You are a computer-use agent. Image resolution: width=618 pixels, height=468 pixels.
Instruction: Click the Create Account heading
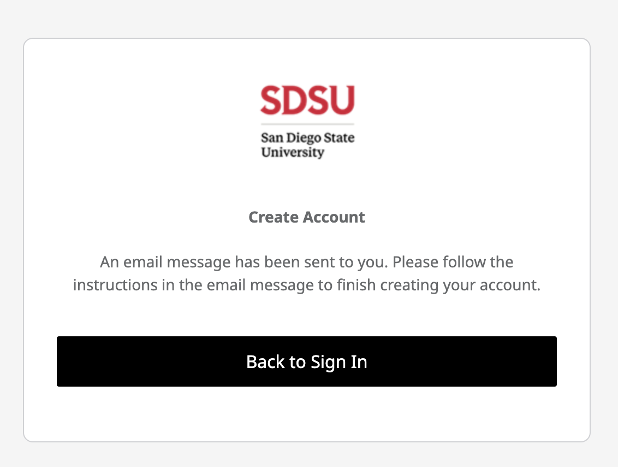(x=307, y=217)
